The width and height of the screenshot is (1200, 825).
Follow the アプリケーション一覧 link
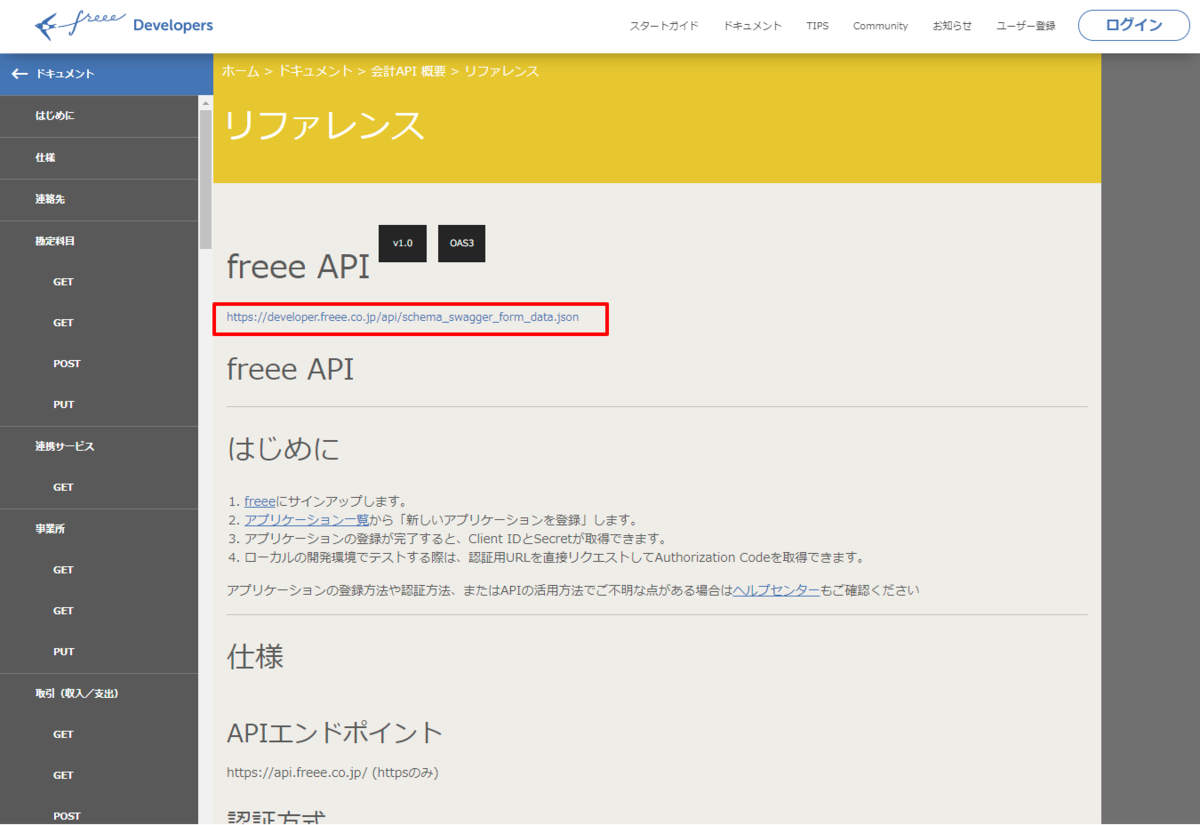coord(306,520)
